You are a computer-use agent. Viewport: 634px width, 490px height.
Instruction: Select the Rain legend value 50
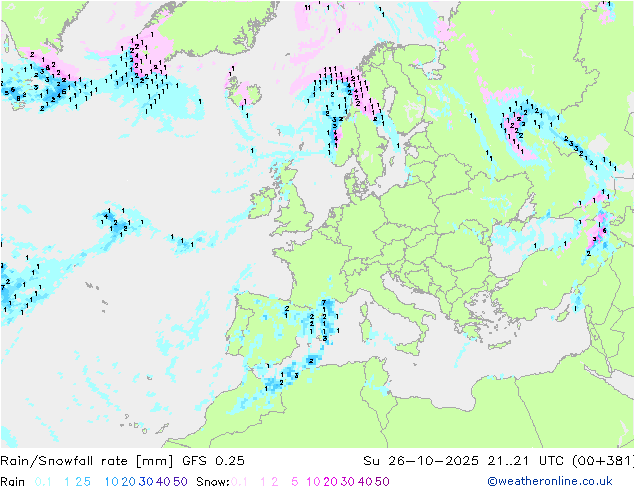click(180, 482)
